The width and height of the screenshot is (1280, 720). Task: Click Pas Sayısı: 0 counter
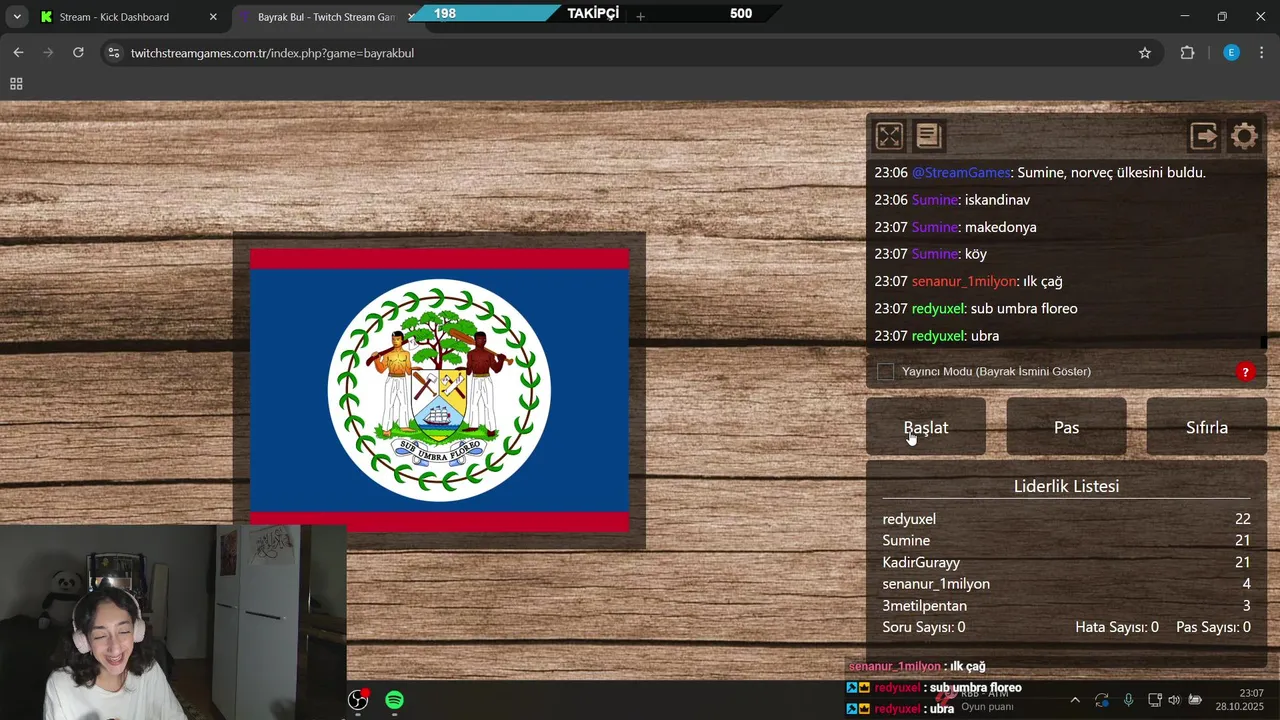pos(1213,627)
